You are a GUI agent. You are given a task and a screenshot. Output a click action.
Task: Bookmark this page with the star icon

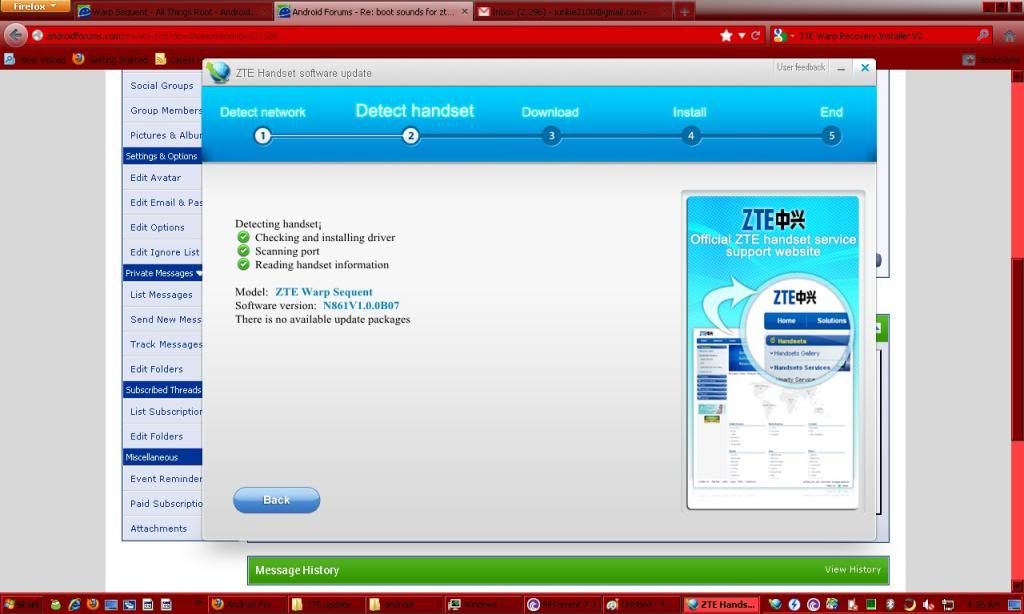pyautogui.click(x=726, y=35)
